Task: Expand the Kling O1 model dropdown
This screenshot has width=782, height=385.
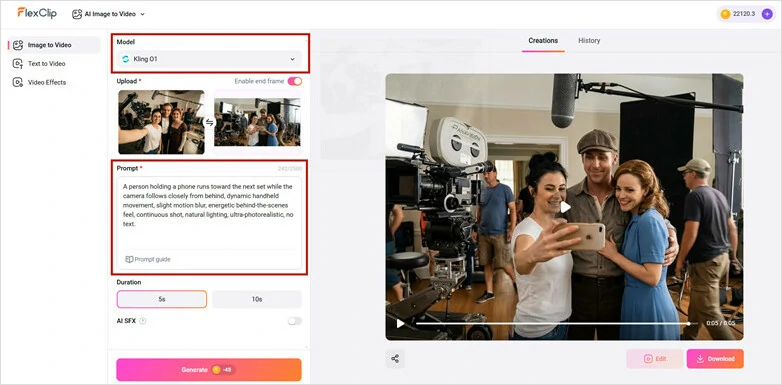Action: point(209,59)
